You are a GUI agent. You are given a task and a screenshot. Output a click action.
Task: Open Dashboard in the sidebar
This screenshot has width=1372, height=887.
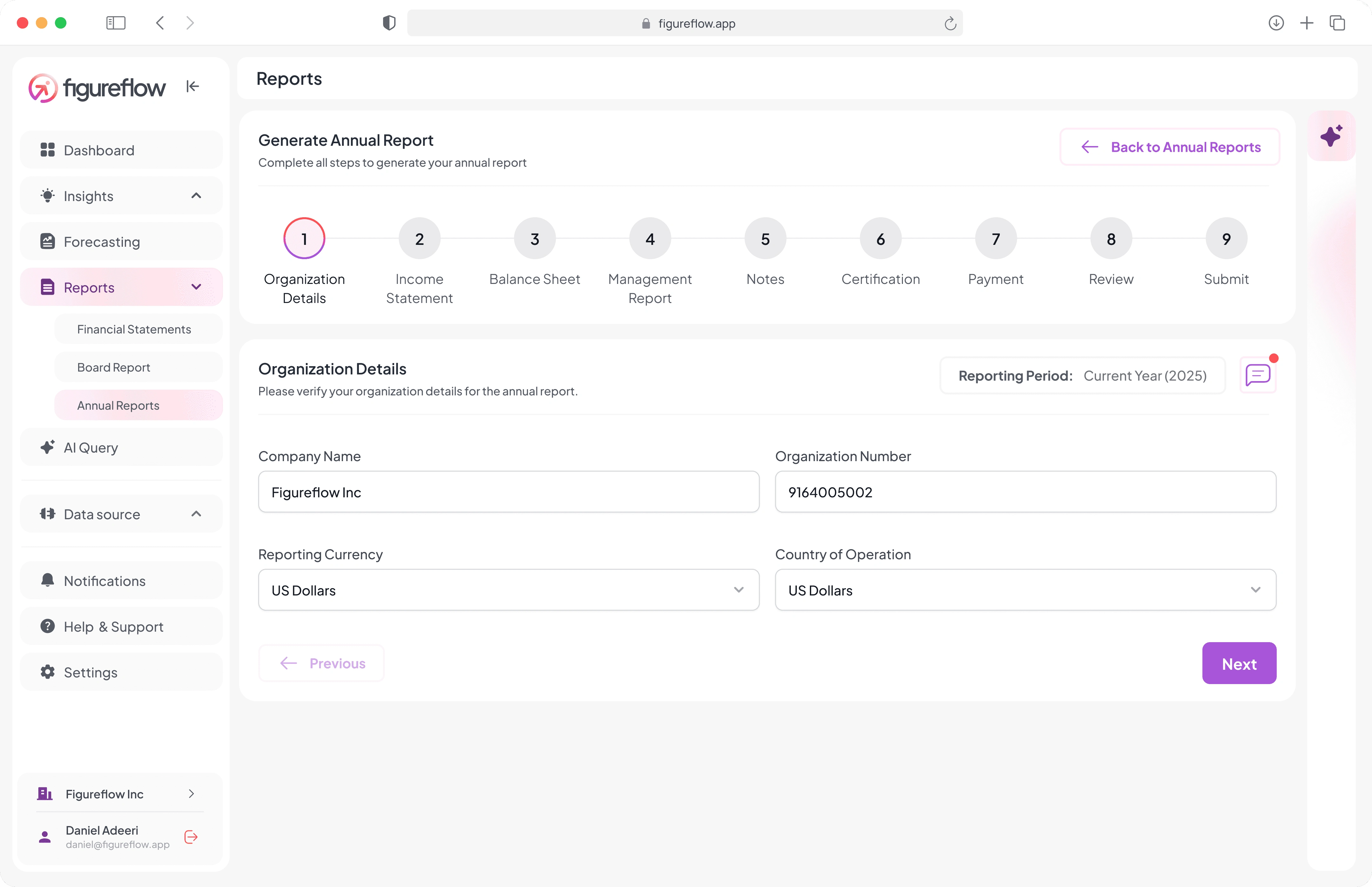pos(122,150)
